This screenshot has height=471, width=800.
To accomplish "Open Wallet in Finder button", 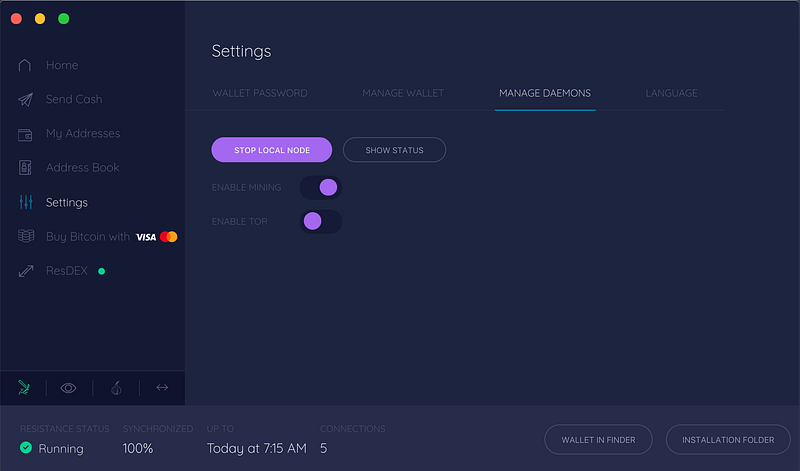I will [x=598, y=439].
